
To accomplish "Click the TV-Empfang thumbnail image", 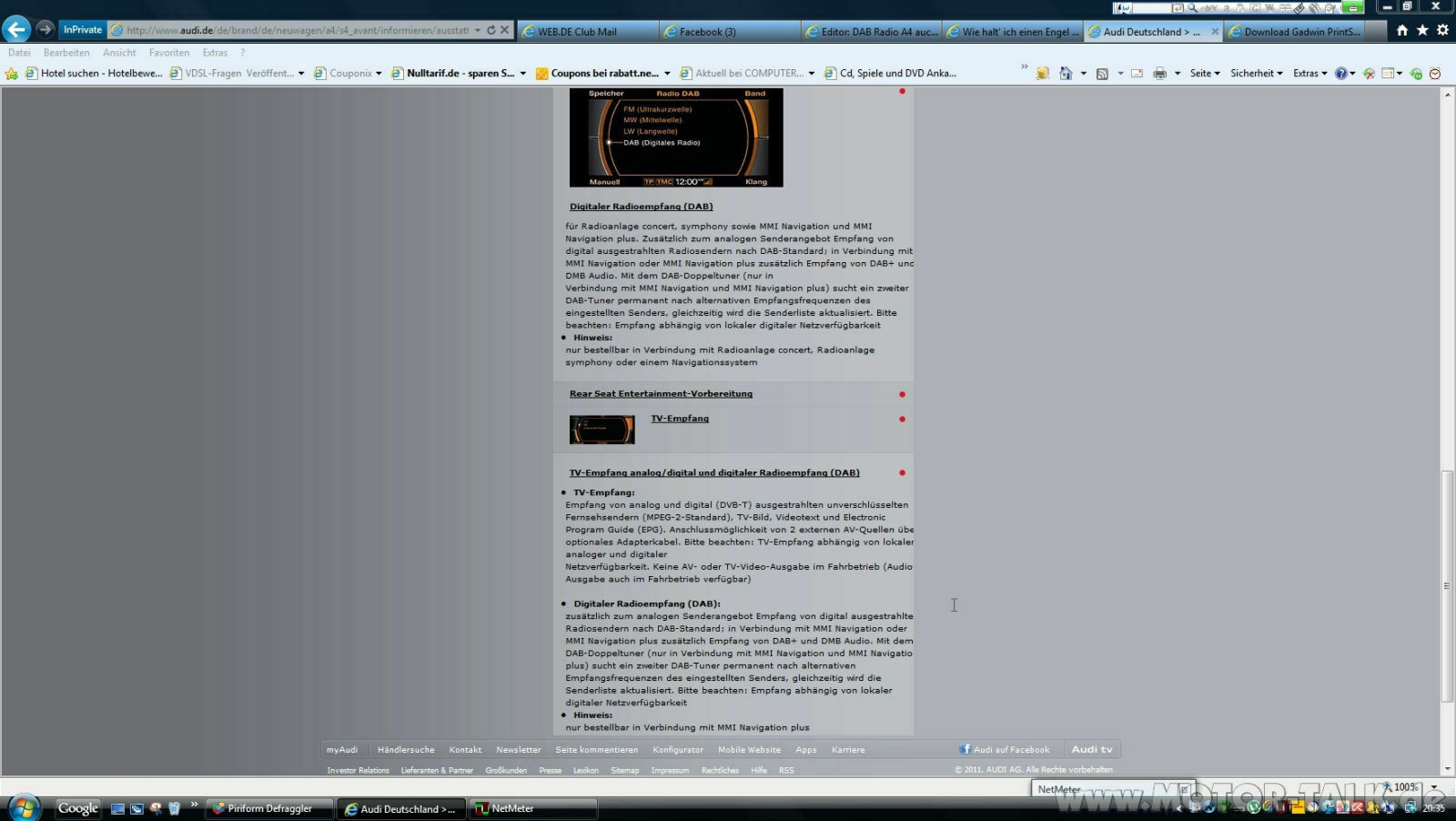I will pos(602,430).
